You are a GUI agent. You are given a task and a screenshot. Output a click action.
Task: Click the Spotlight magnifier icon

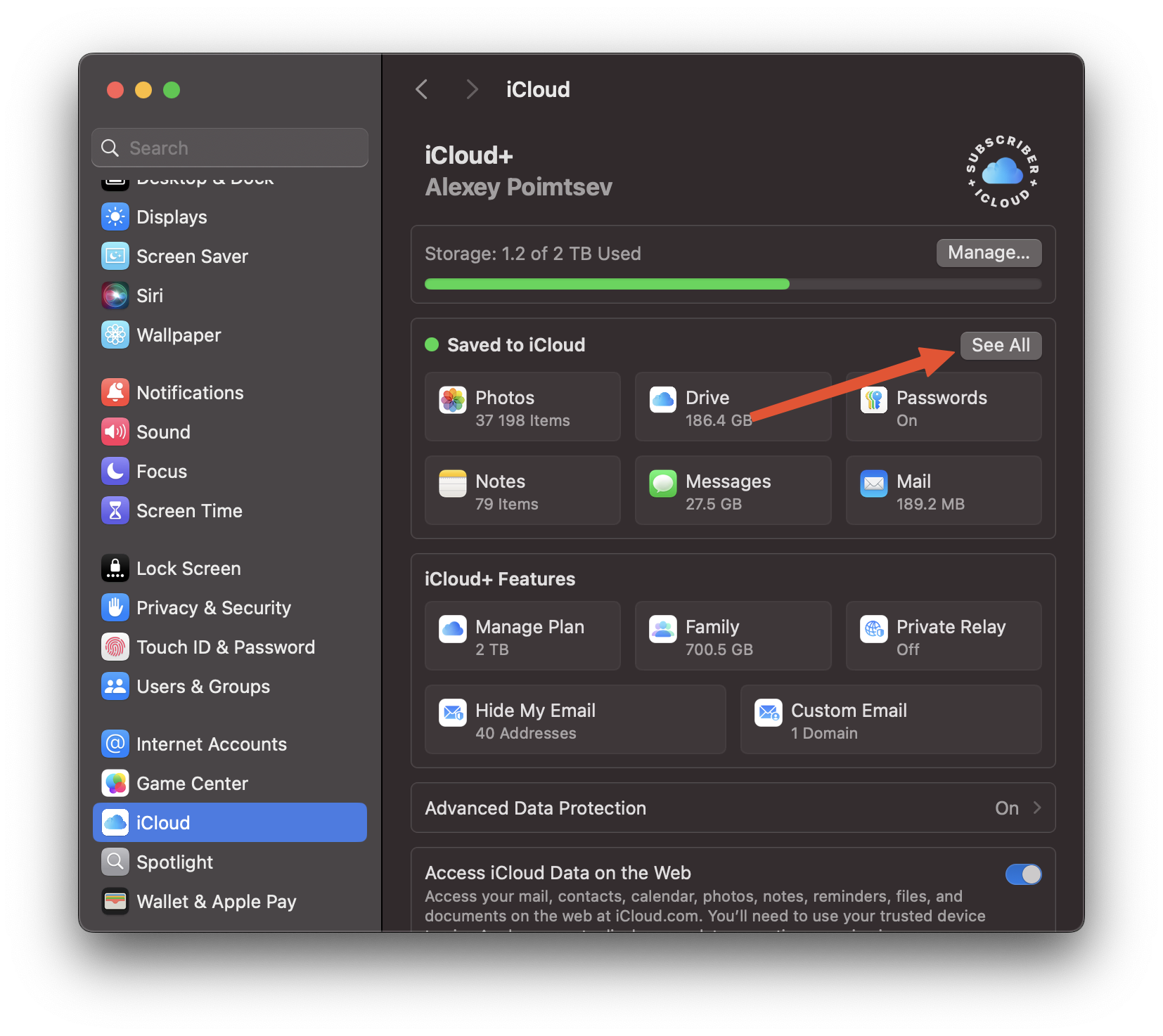pyautogui.click(x=115, y=862)
